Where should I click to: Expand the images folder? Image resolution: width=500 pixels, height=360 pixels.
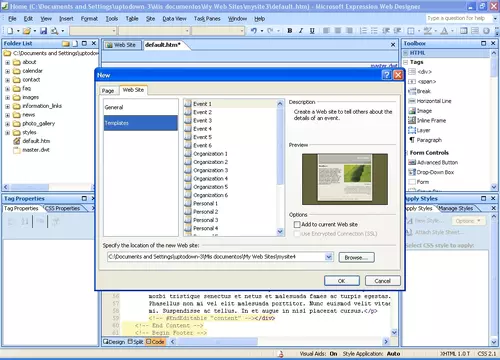tap(7, 97)
